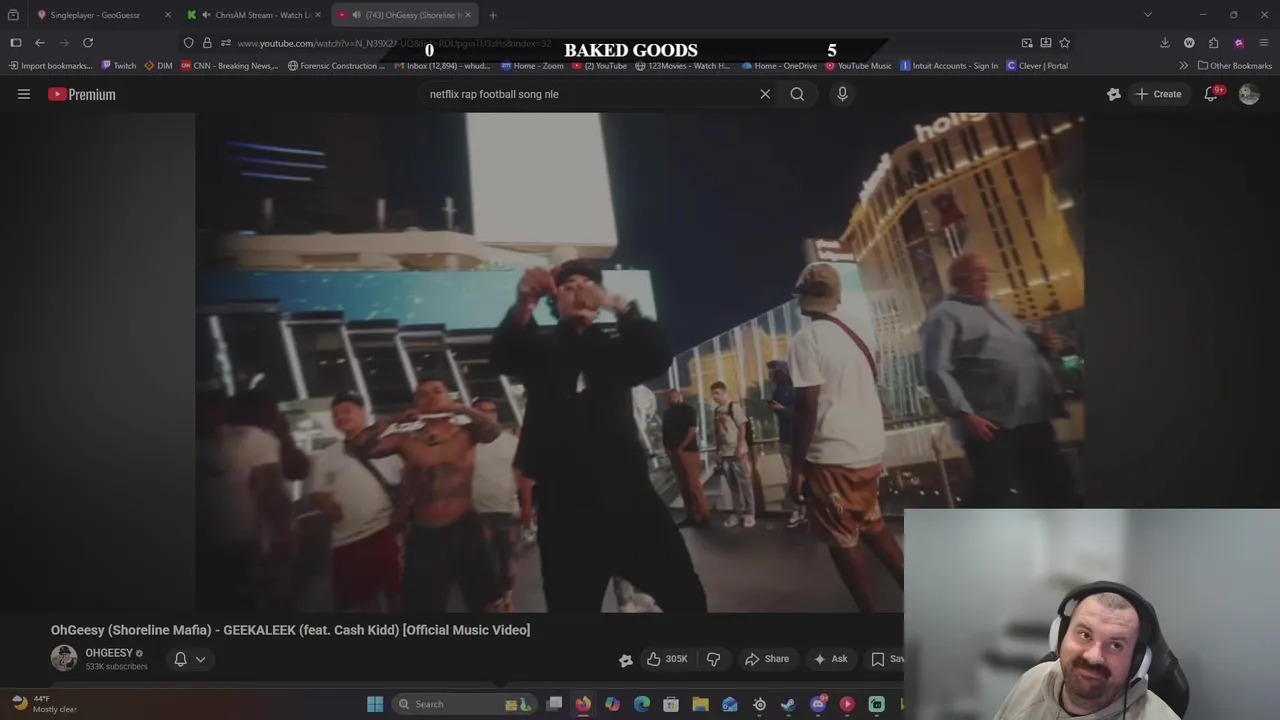Image resolution: width=1280 pixels, height=720 pixels.
Task: Open the Ask AI button
Action: coord(830,659)
